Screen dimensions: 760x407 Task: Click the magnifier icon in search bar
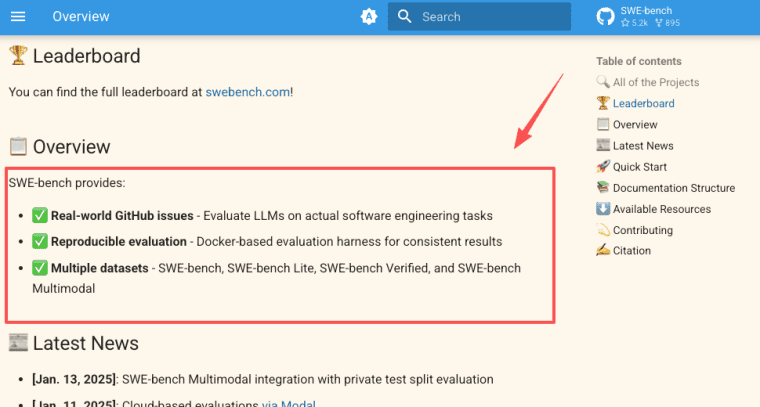404,16
